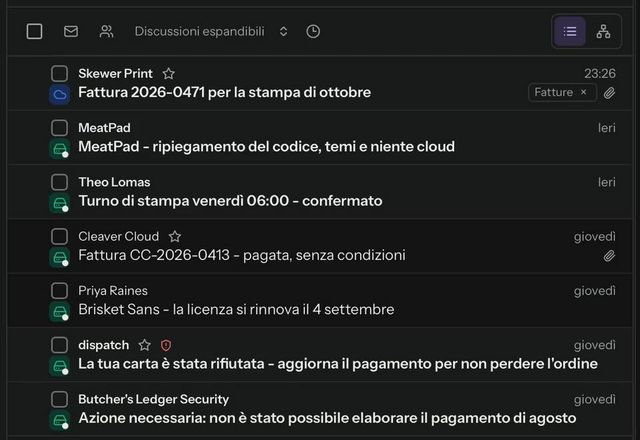Click the 23:26 timestamp
Screen dimensions: 640x440
pos(600,73)
